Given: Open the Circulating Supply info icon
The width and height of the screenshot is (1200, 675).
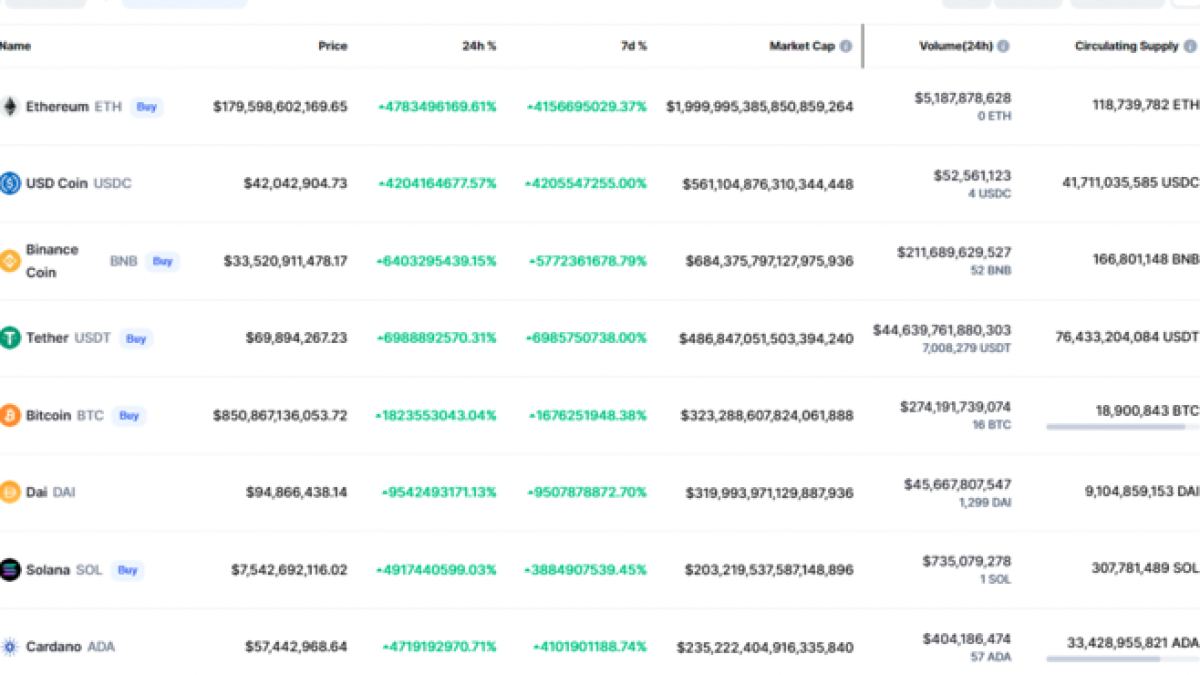Looking at the screenshot, I should pyautogui.click(x=1190, y=46).
